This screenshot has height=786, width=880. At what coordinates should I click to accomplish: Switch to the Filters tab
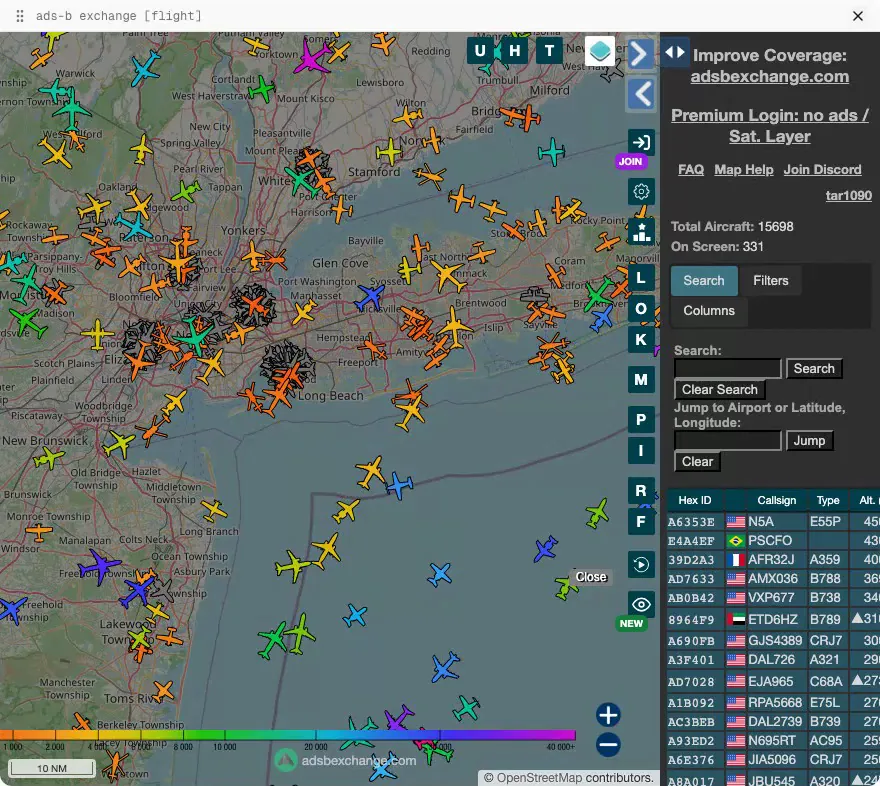click(771, 281)
